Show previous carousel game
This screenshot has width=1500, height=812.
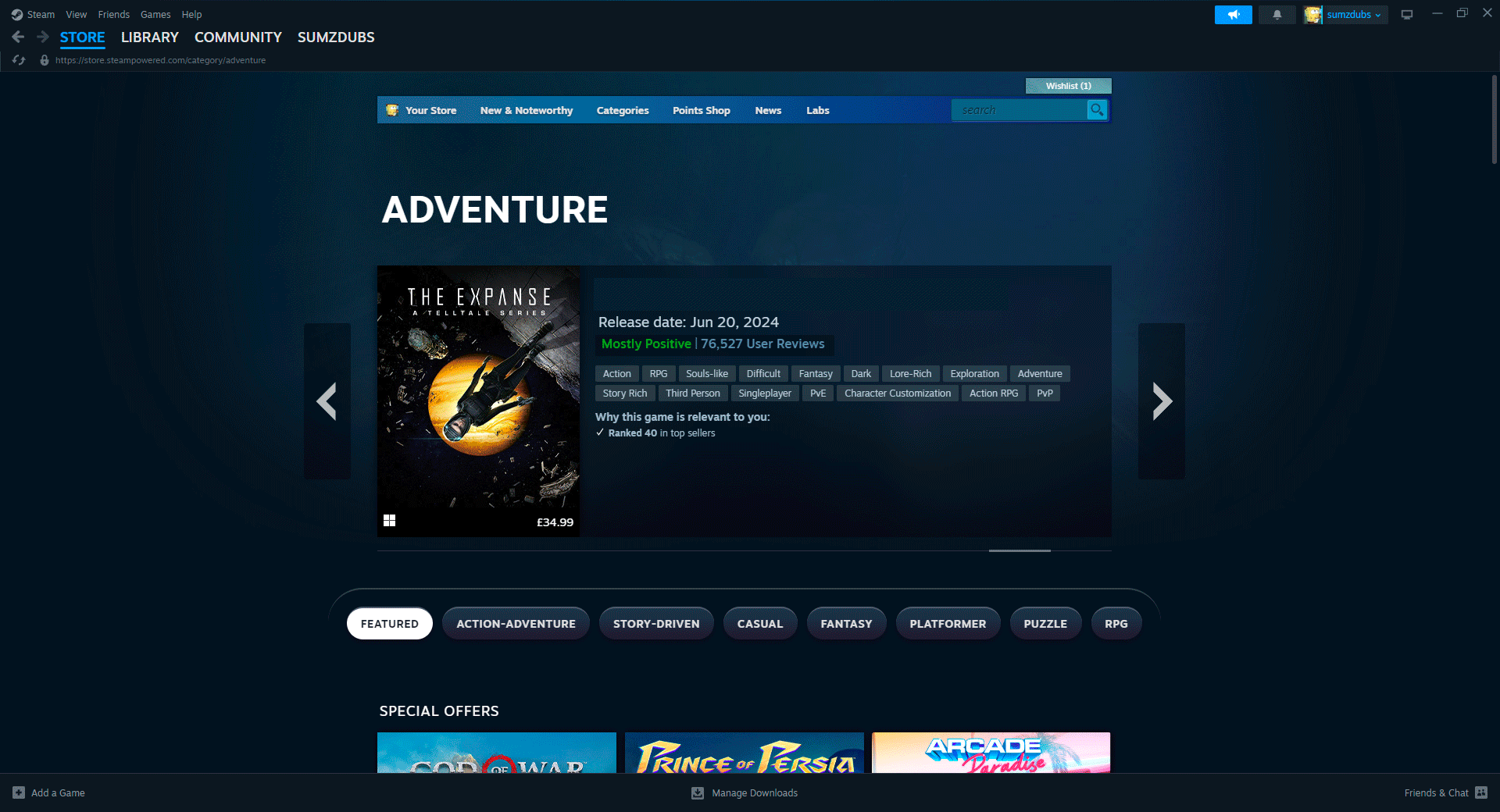click(x=327, y=401)
